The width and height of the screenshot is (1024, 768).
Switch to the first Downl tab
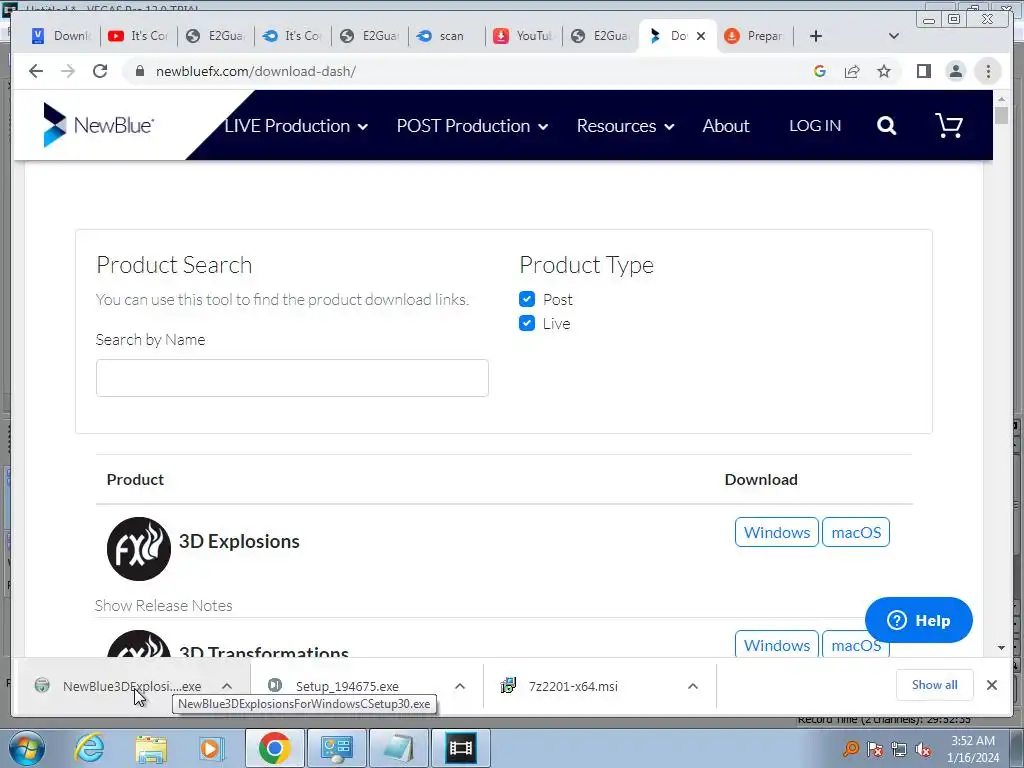click(61, 36)
